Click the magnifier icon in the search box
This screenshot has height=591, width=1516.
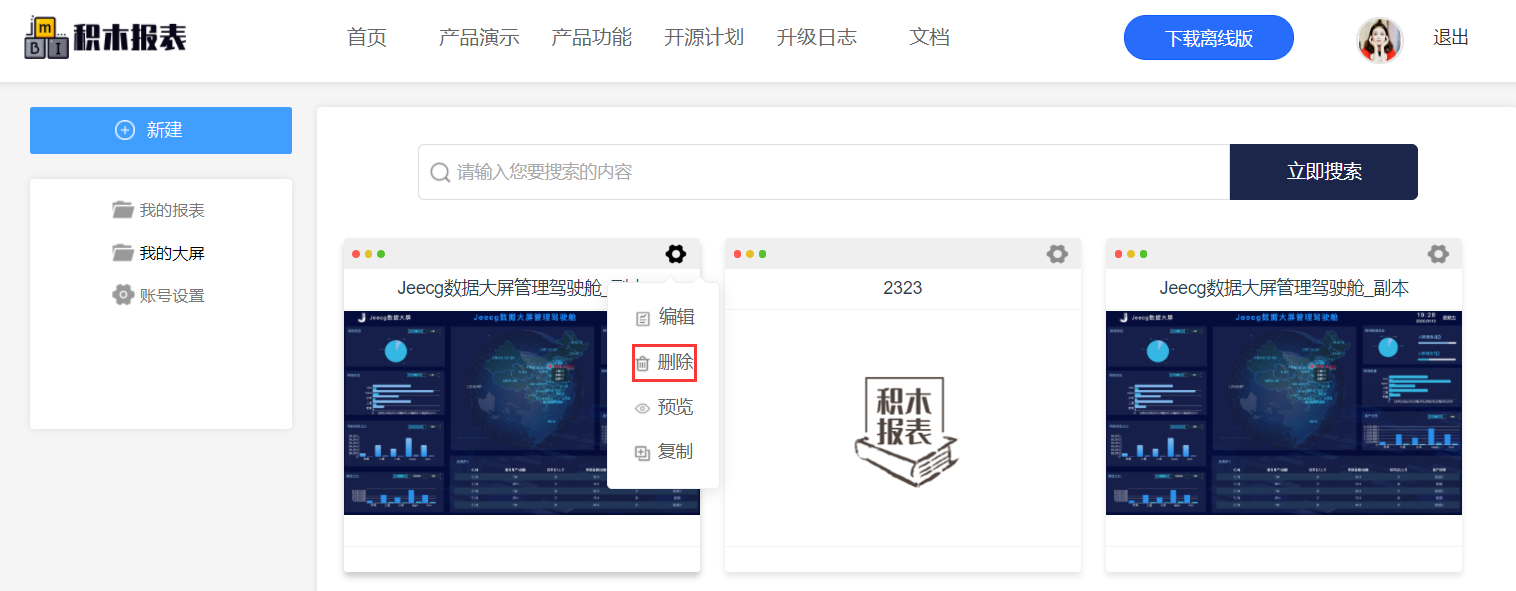point(440,173)
